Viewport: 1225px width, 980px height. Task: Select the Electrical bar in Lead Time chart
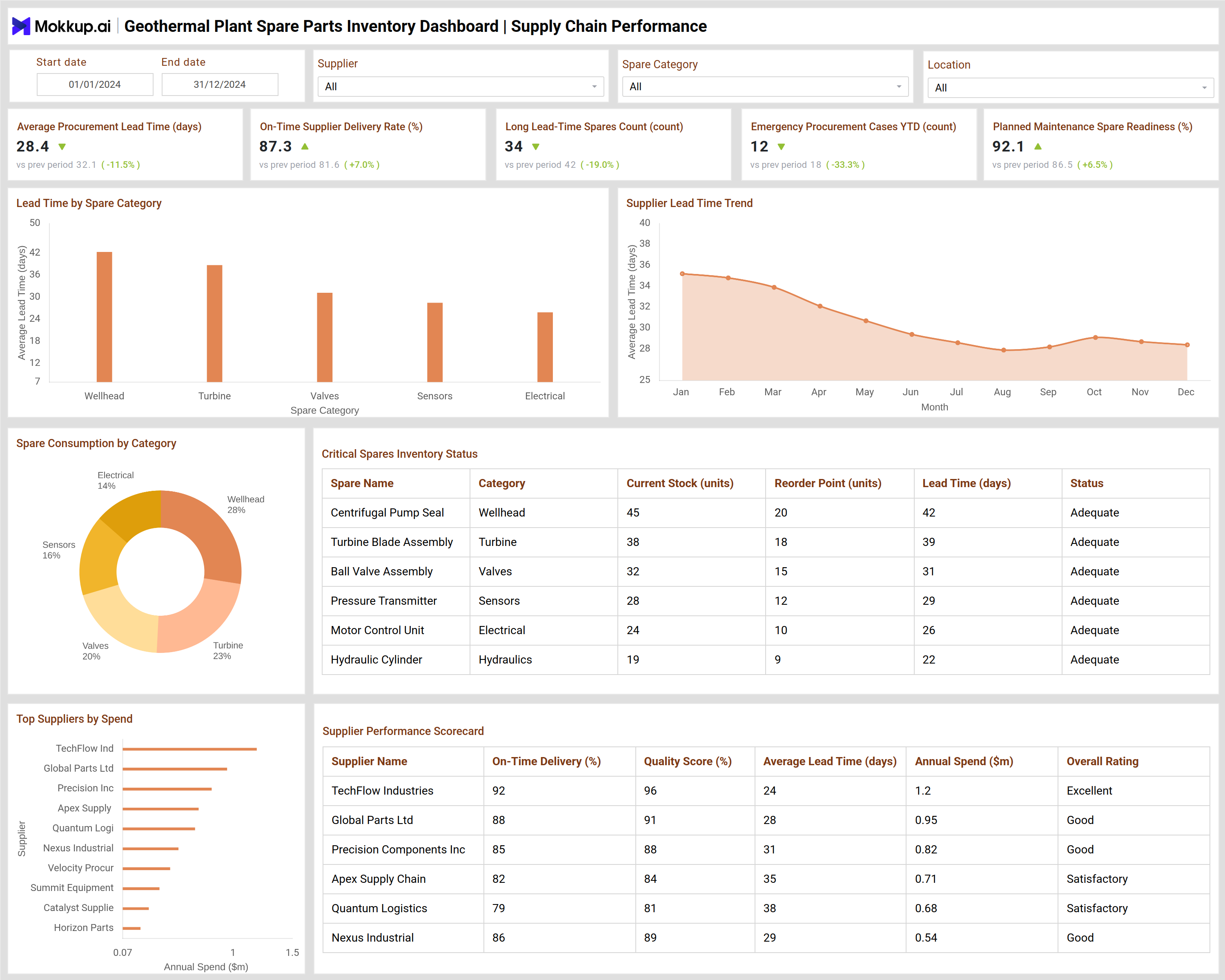(x=545, y=347)
